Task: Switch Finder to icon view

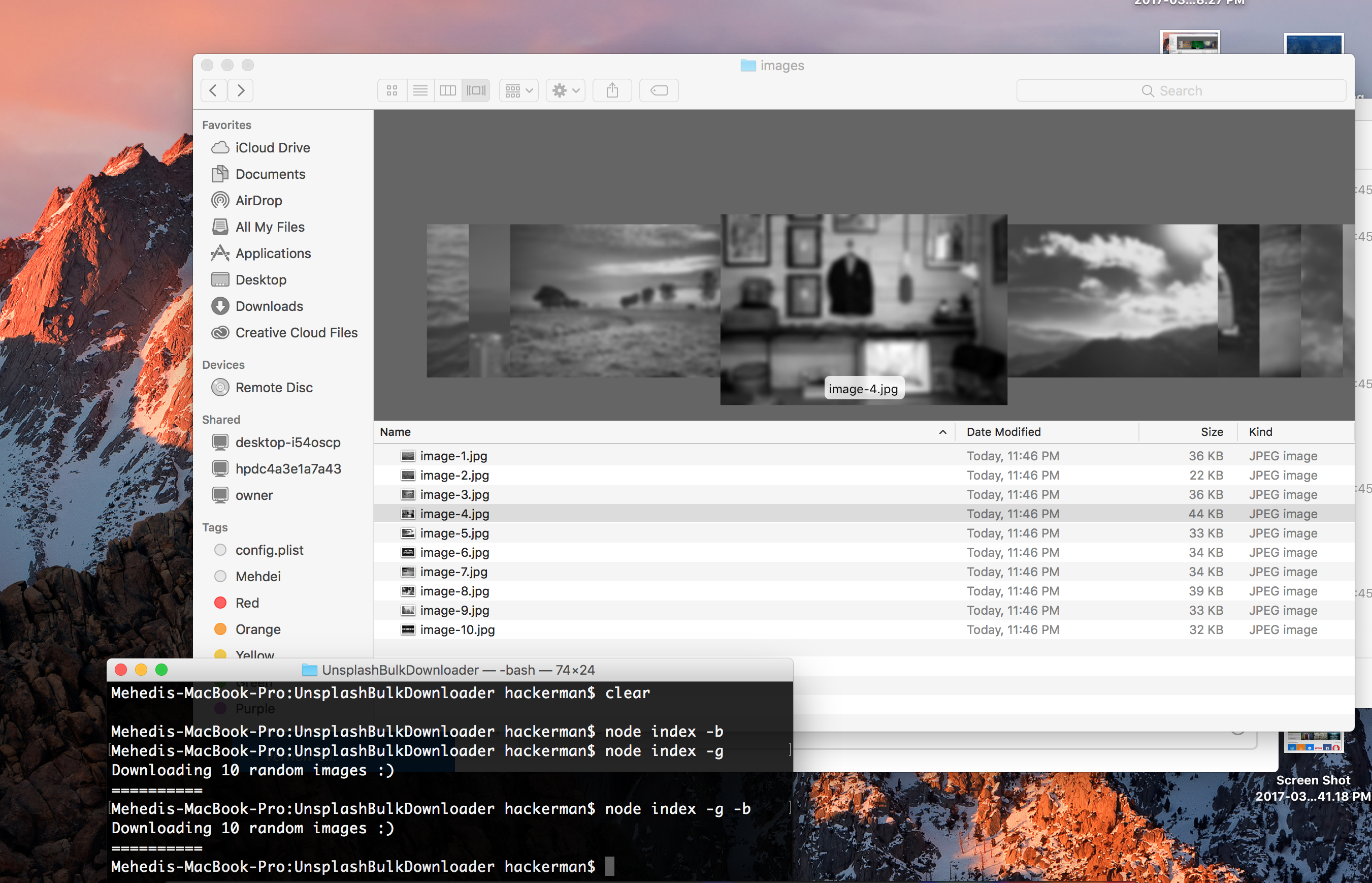Action: point(392,90)
